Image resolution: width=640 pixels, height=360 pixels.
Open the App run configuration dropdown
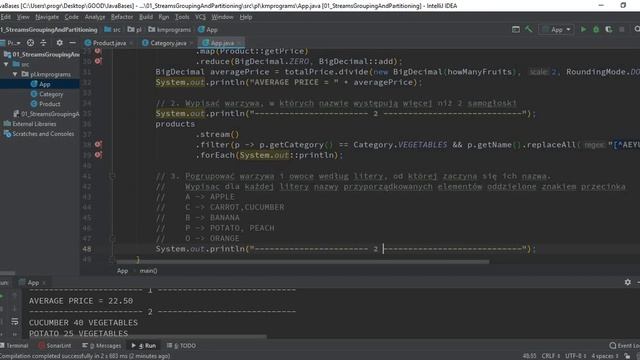point(557,29)
